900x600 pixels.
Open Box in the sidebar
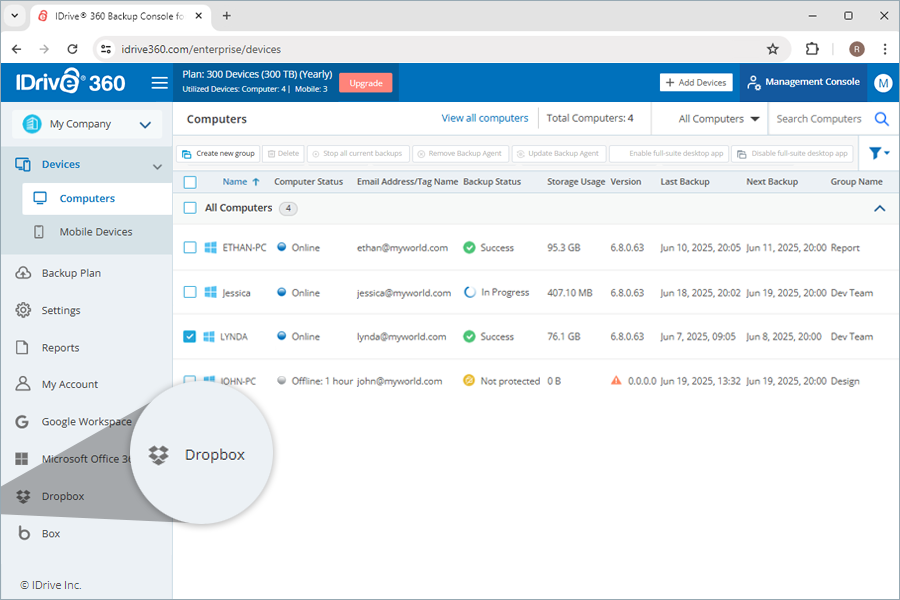coord(50,534)
